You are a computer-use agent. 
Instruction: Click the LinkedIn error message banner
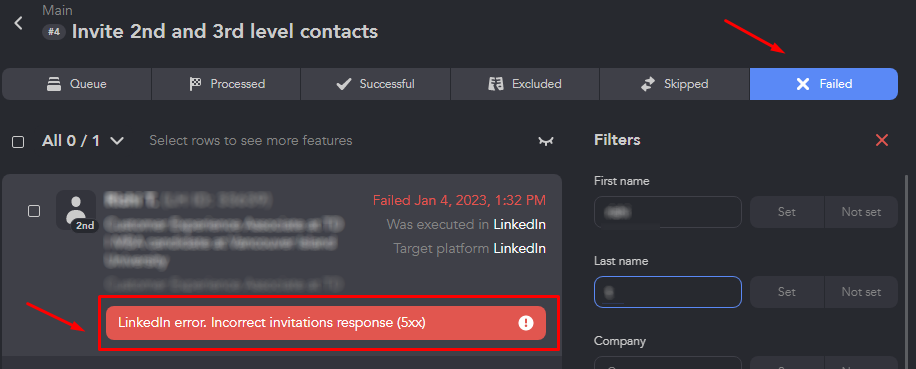pyautogui.click(x=326, y=323)
